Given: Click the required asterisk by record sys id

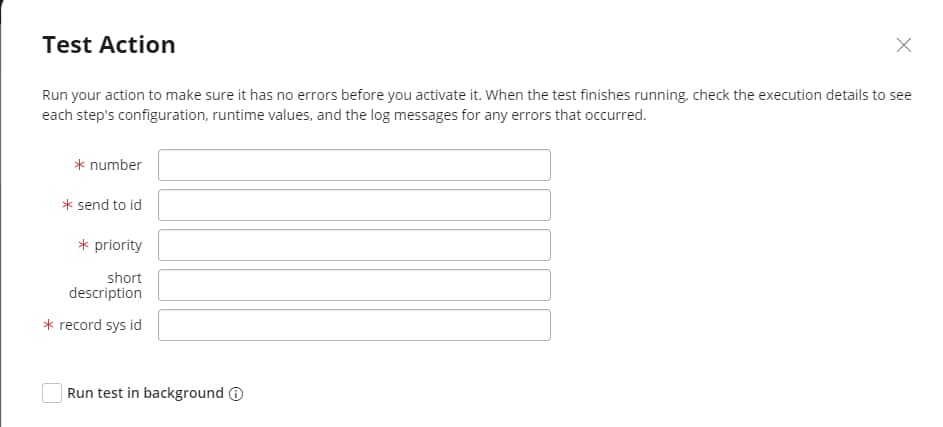Looking at the screenshot, I should pyautogui.click(x=49, y=325).
